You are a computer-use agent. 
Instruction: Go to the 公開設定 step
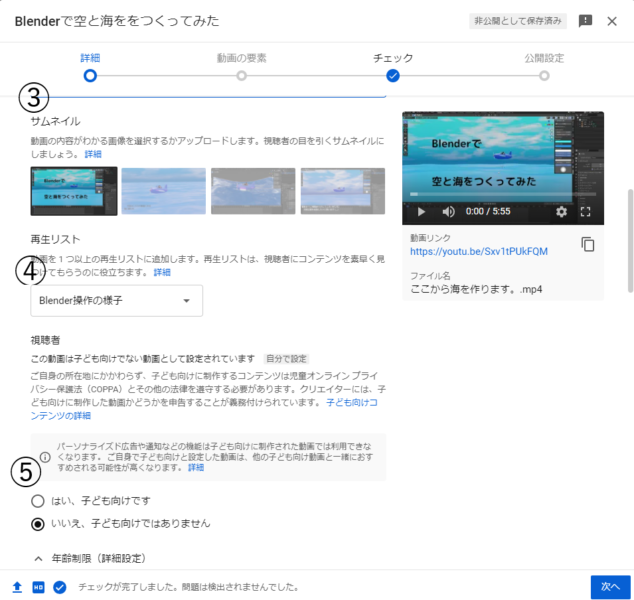tap(544, 76)
